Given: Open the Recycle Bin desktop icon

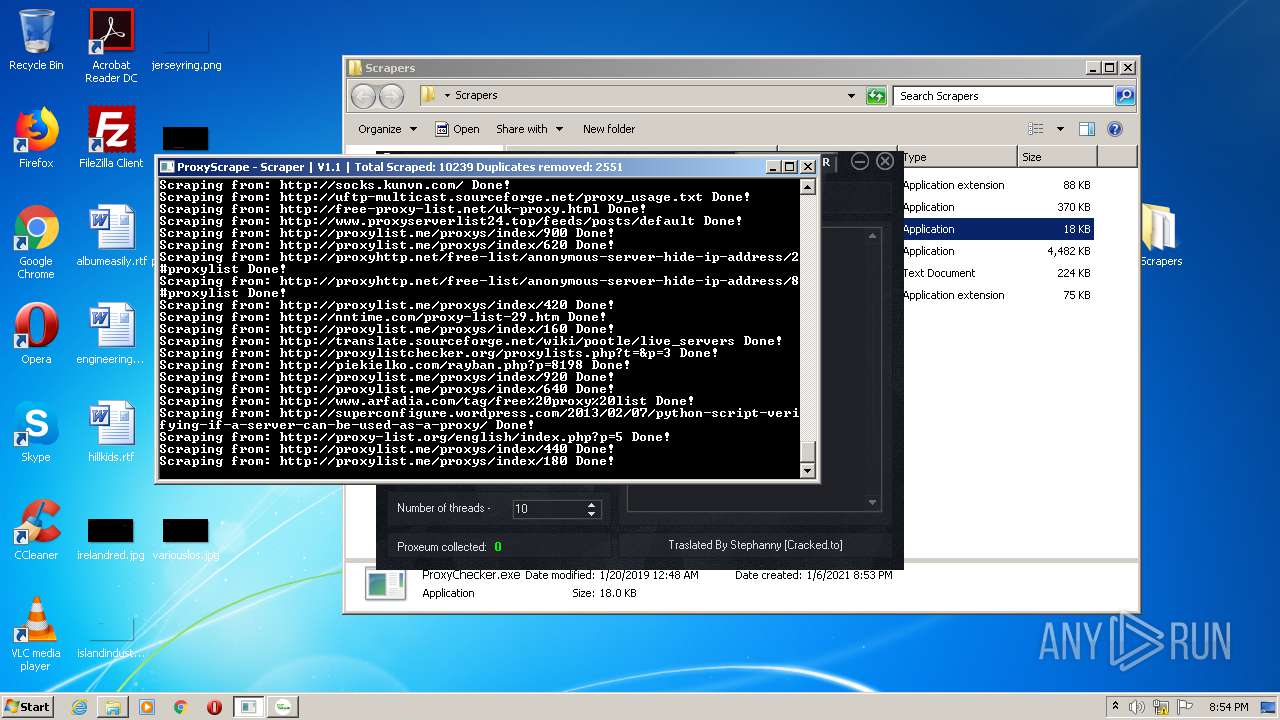Looking at the screenshot, I should click(x=36, y=40).
